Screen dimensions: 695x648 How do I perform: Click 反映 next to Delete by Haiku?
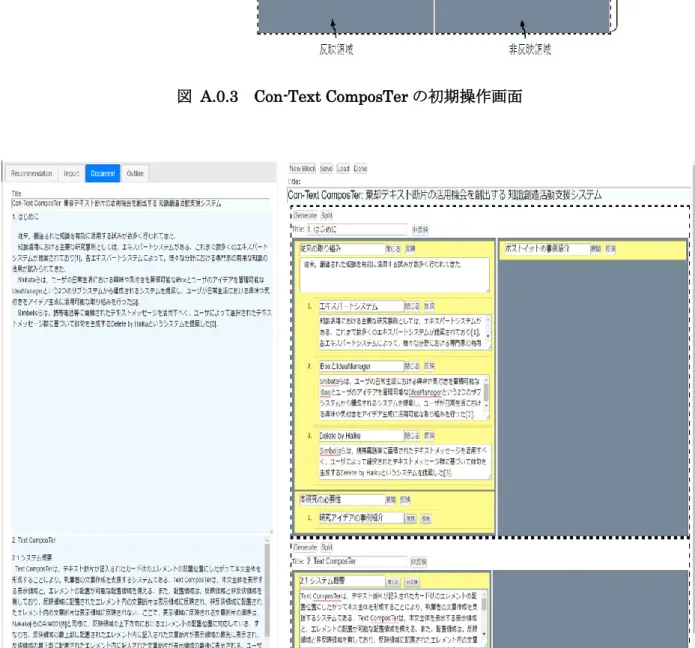pyautogui.click(x=429, y=436)
